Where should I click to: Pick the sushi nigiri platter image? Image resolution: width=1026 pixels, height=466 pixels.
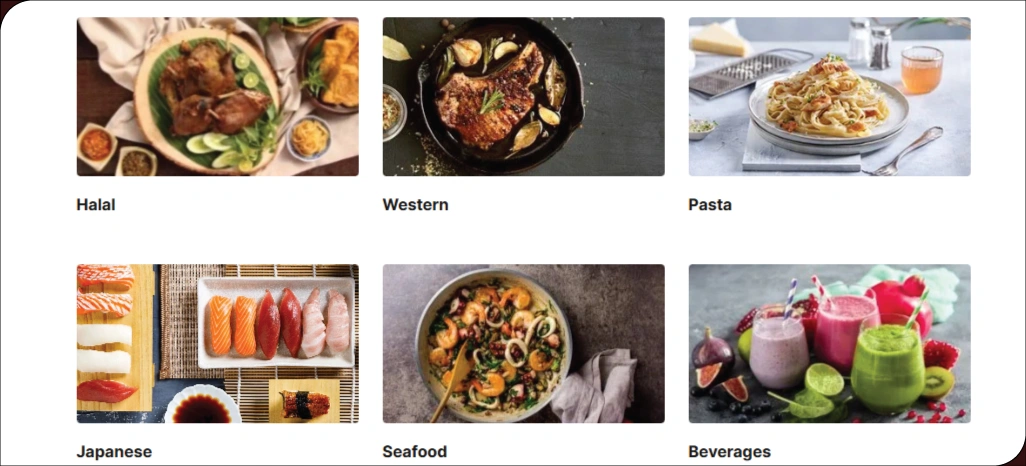tap(217, 344)
